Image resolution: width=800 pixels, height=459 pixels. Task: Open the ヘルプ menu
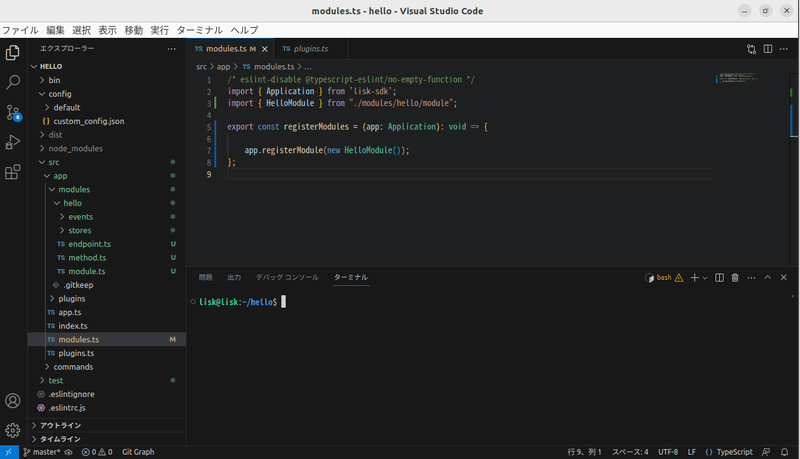tap(244, 30)
